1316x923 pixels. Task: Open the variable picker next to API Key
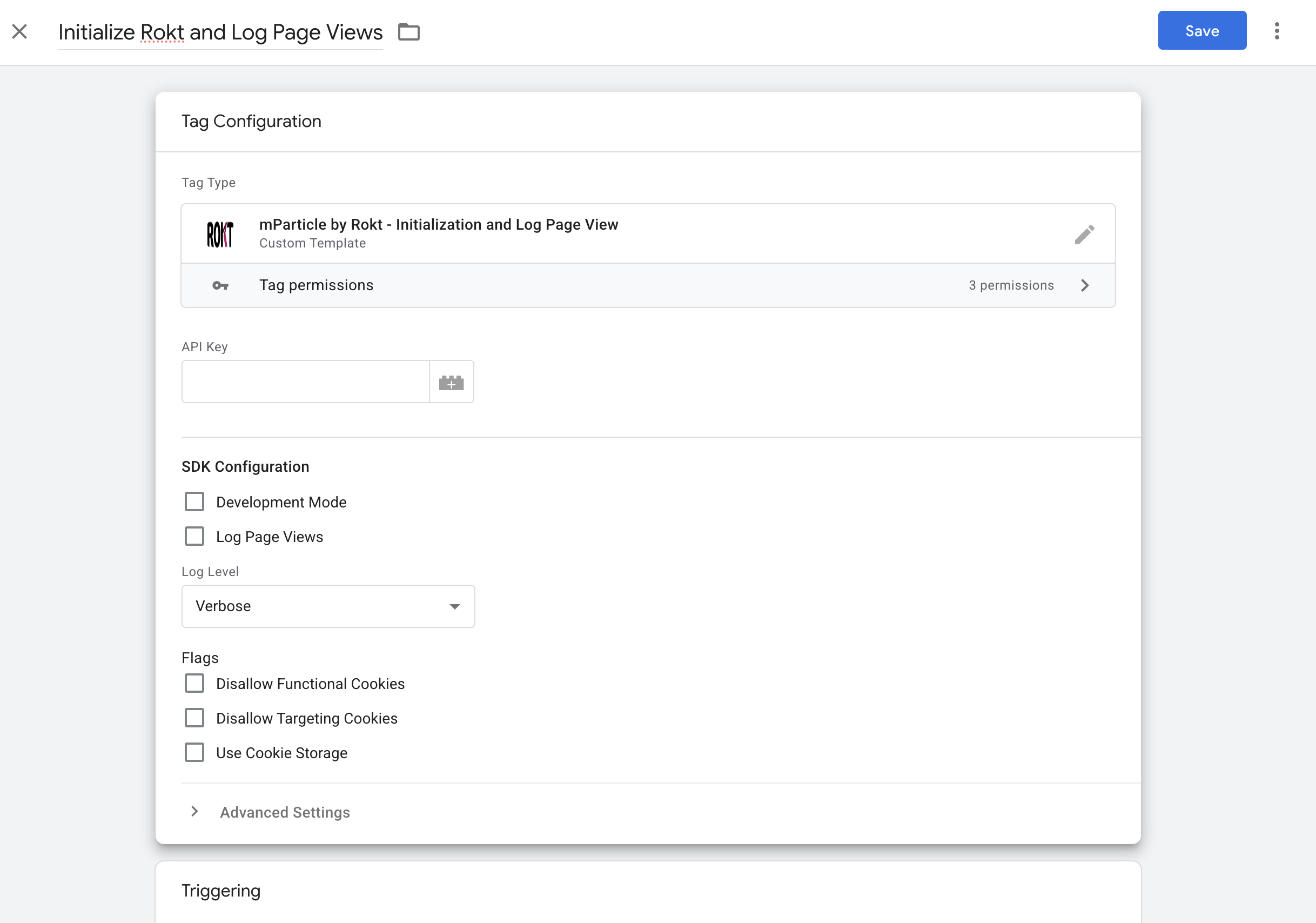coord(452,381)
